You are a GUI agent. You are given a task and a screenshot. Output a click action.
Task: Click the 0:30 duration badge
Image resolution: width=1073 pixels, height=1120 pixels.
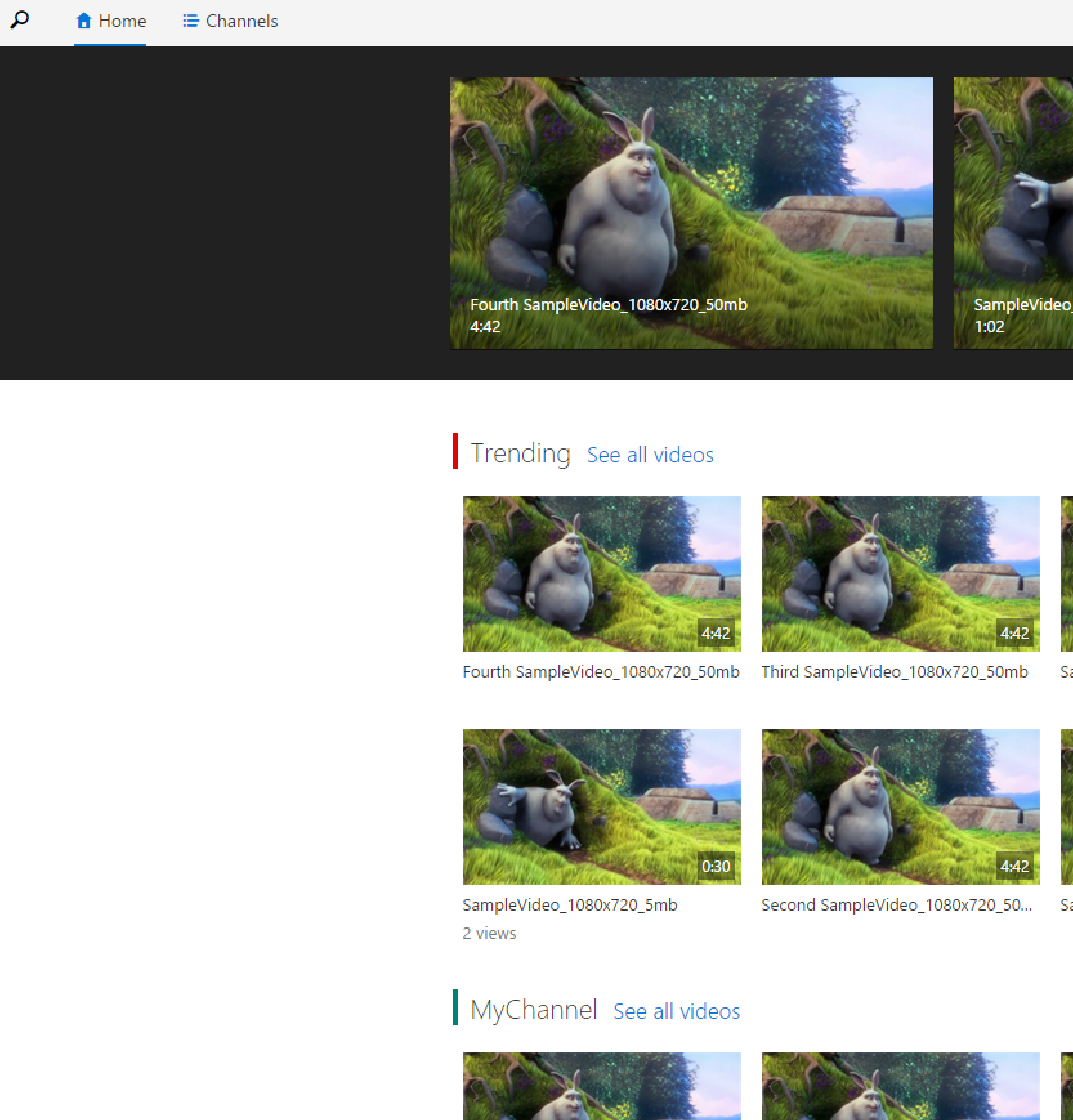point(716,866)
